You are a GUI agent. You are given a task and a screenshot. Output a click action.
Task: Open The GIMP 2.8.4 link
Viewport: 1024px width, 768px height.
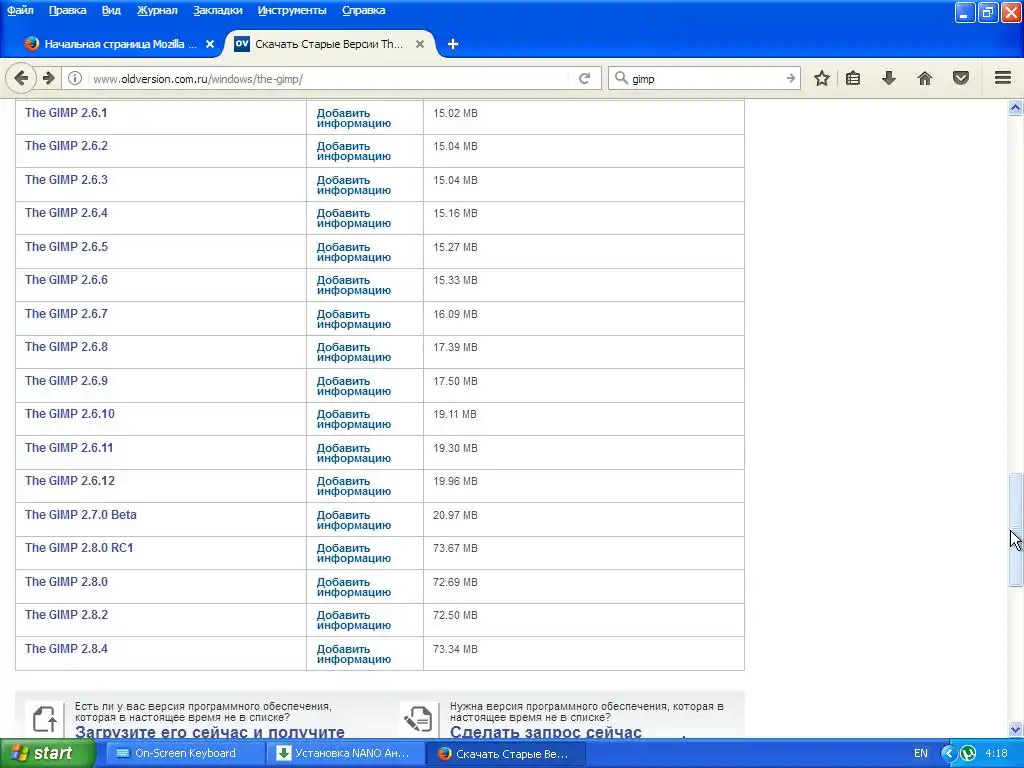[66, 649]
